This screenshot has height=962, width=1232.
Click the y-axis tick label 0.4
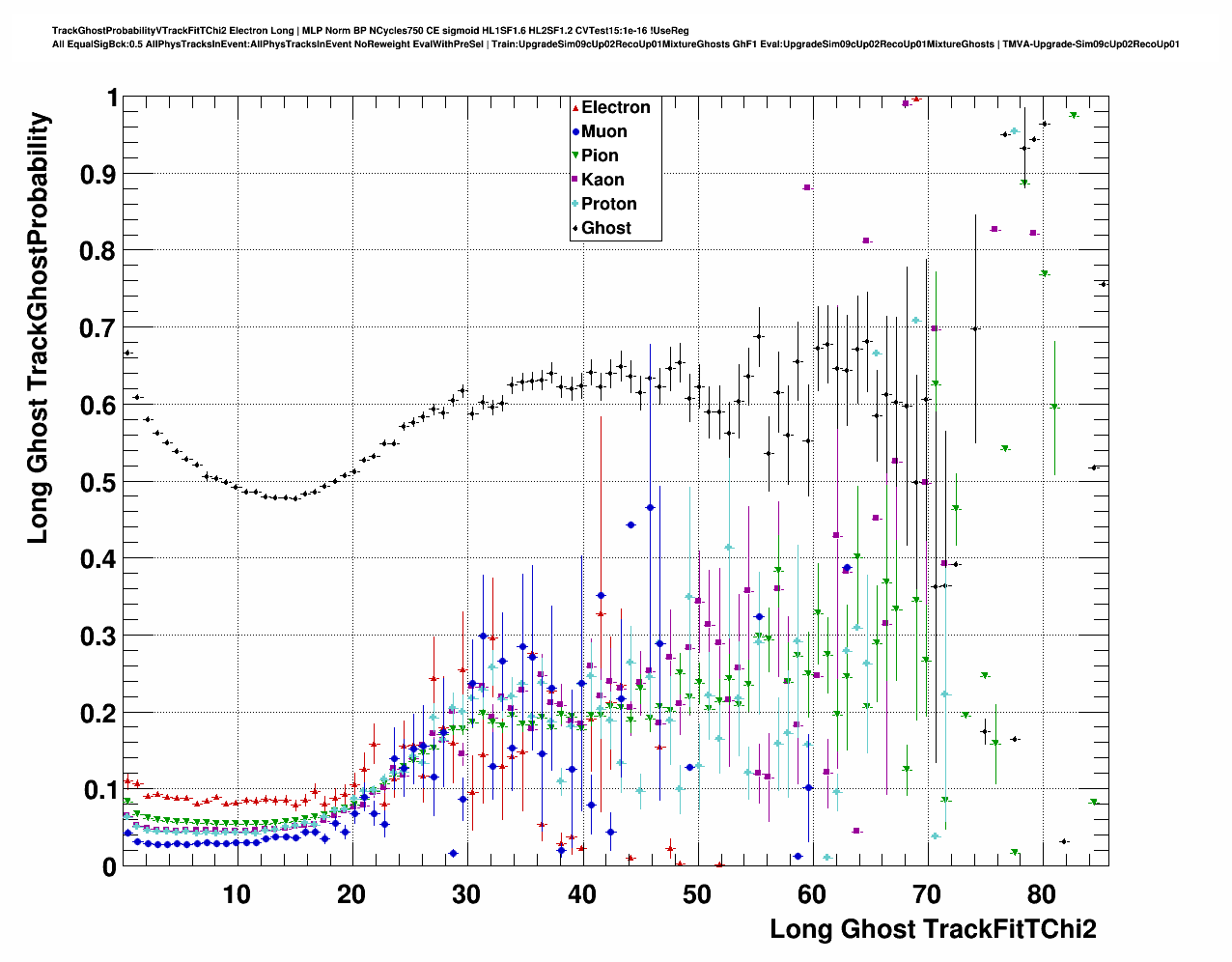click(x=98, y=559)
